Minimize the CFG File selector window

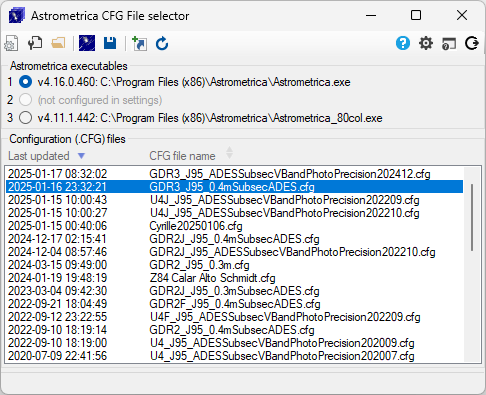pyautogui.click(x=371, y=15)
